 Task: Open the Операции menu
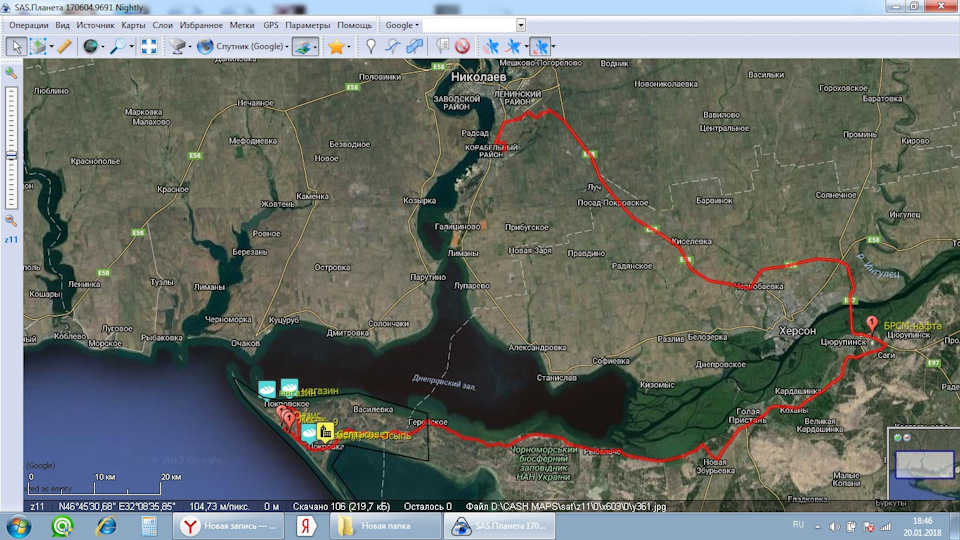(x=29, y=25)
